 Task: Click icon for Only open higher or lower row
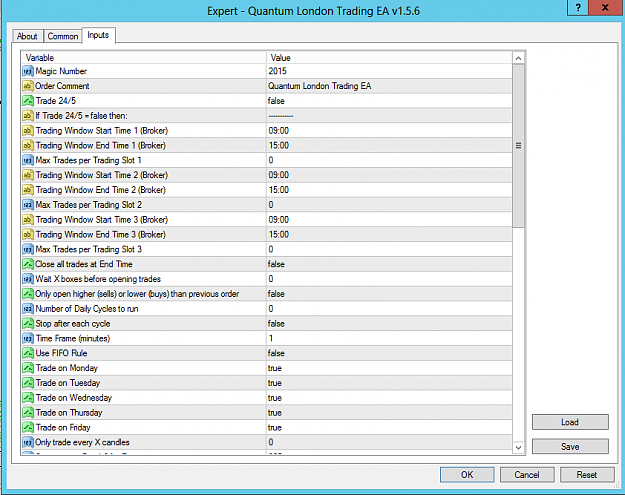(x=28, y=294)
